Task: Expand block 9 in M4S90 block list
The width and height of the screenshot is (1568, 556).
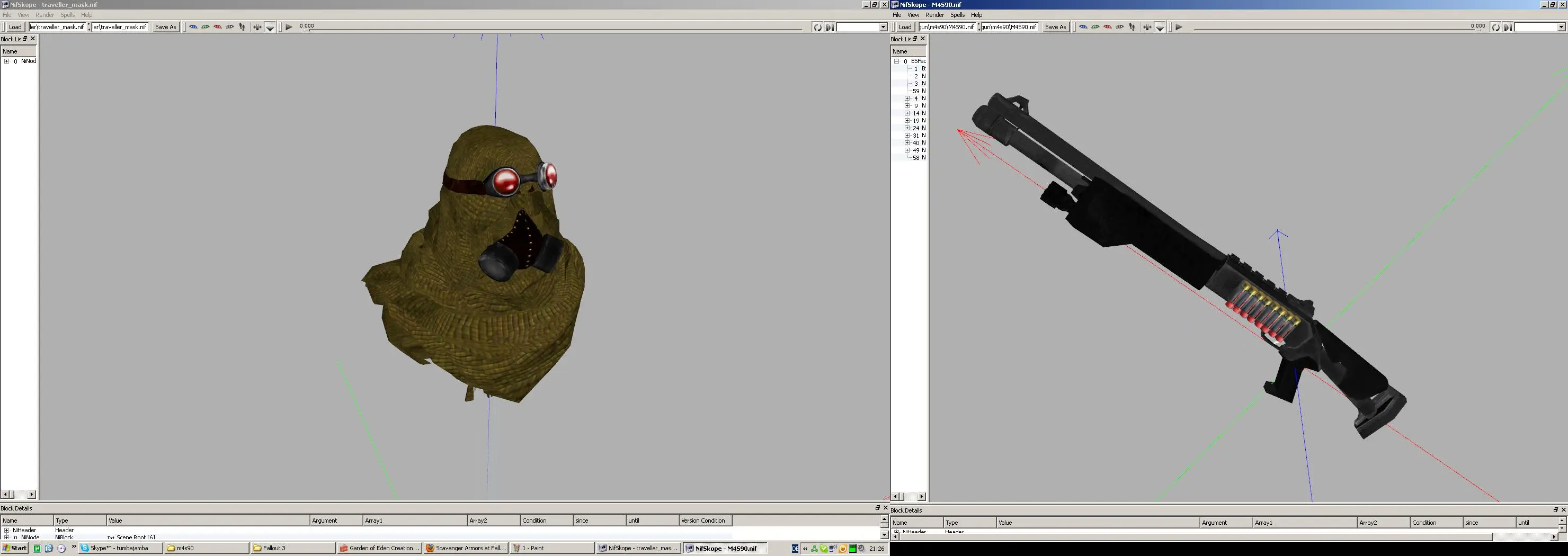Action: (907, 106)
